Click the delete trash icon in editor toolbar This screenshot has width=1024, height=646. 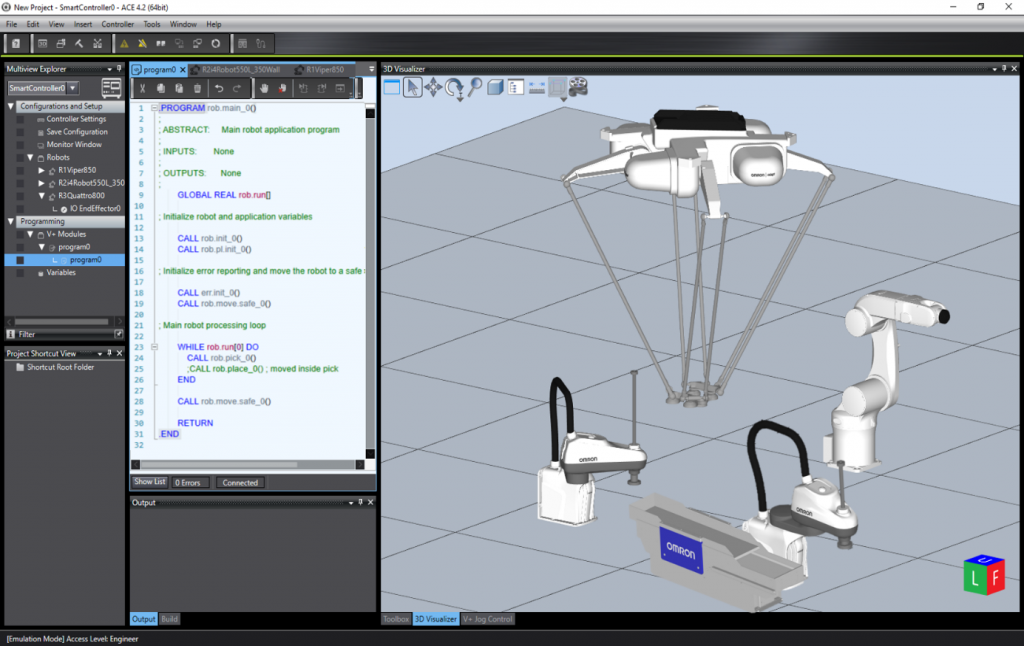pos(197,88)
